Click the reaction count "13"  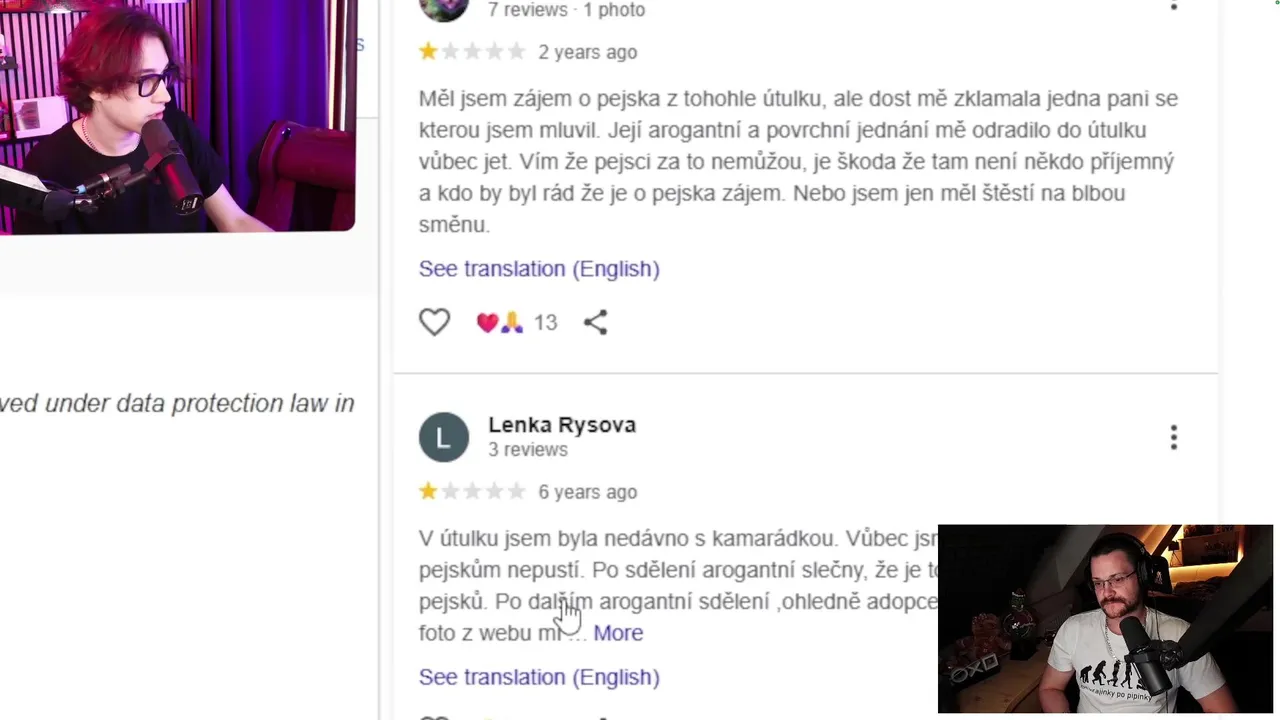pyautogui.click(x=545, y=322)
